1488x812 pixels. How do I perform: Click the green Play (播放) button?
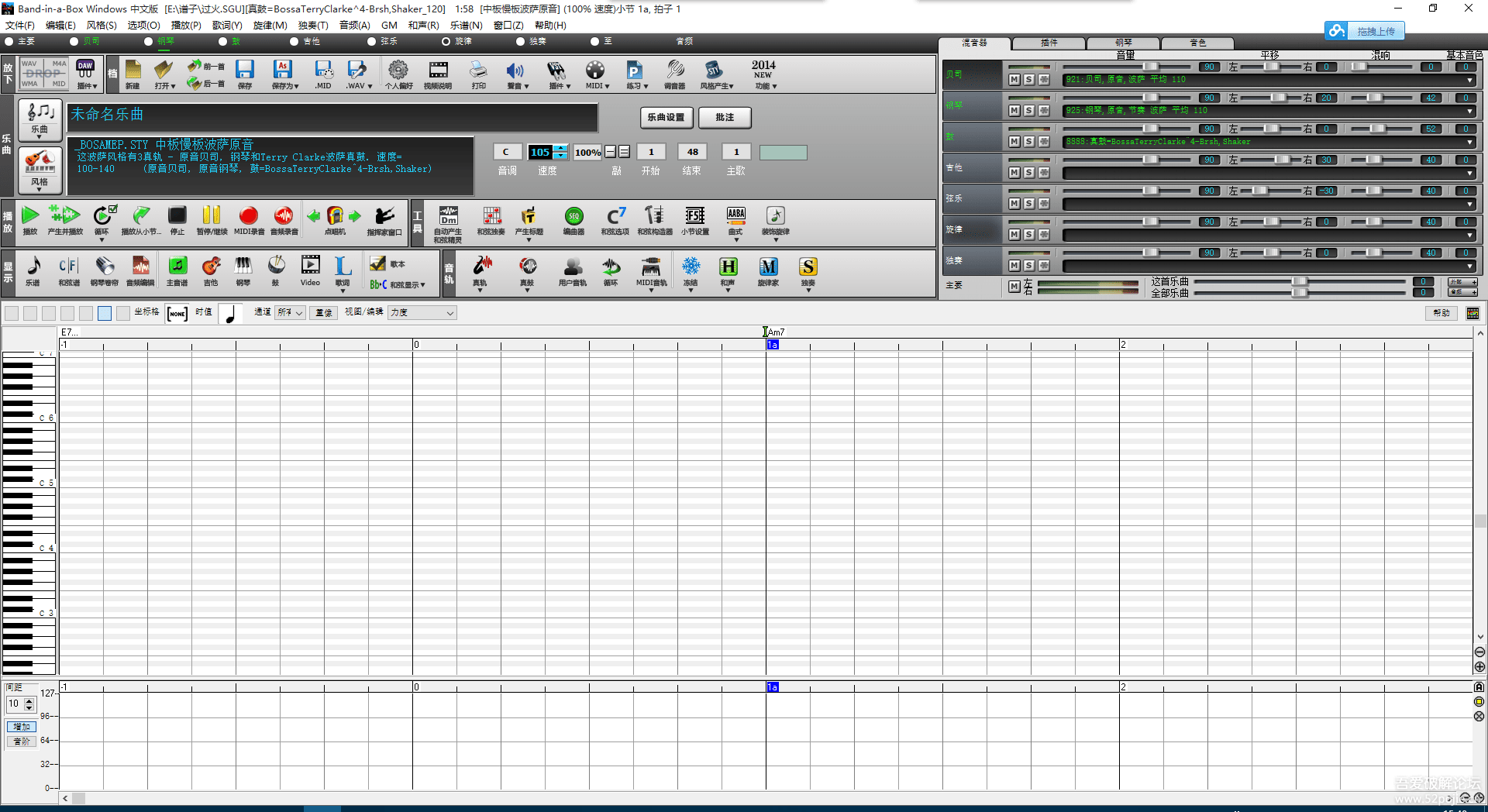pyautogui.click(x=30, y=217)
